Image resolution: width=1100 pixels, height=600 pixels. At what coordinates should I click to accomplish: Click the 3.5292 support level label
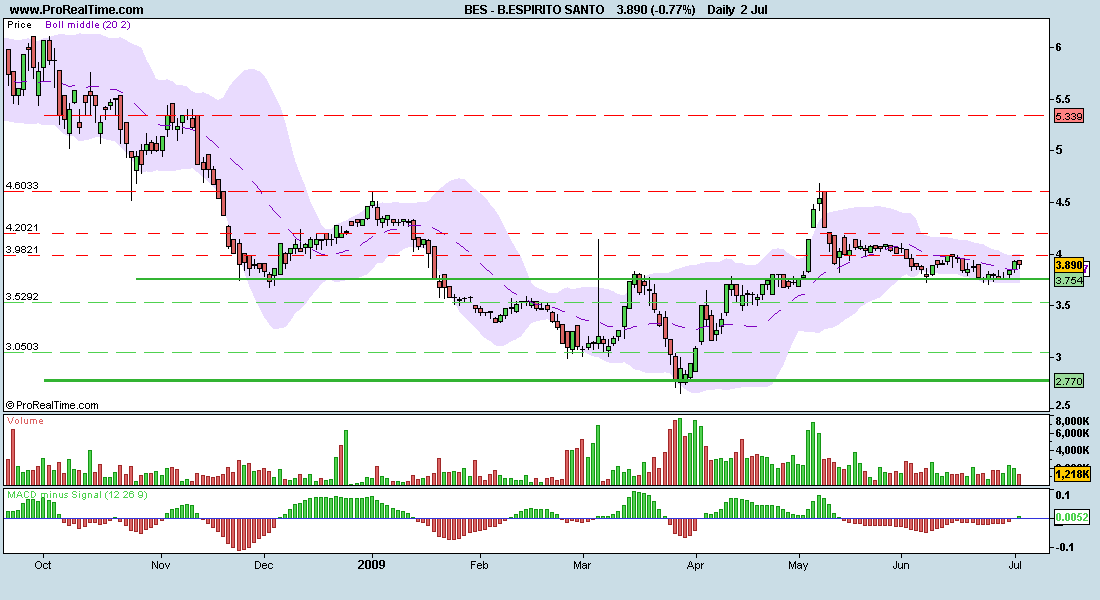click(22, 297)
